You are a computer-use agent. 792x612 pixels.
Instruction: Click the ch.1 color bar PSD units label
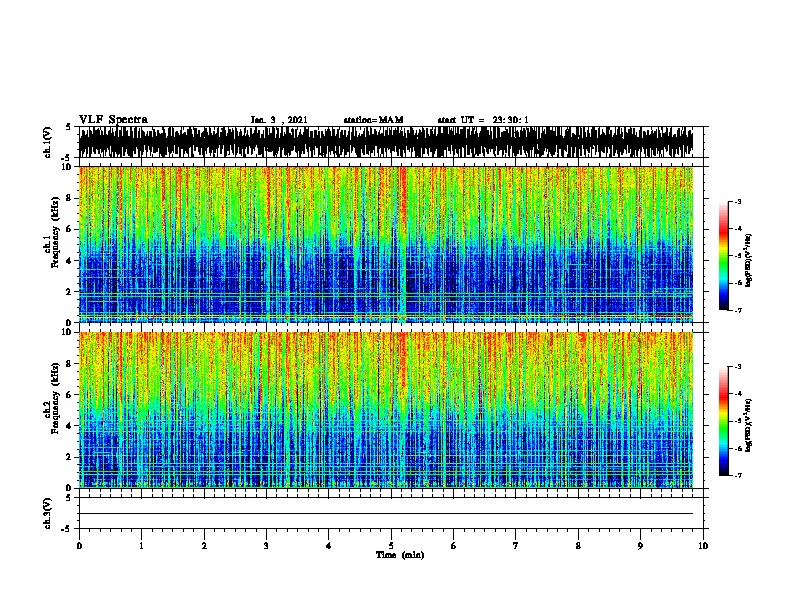[x=749, y=260]
